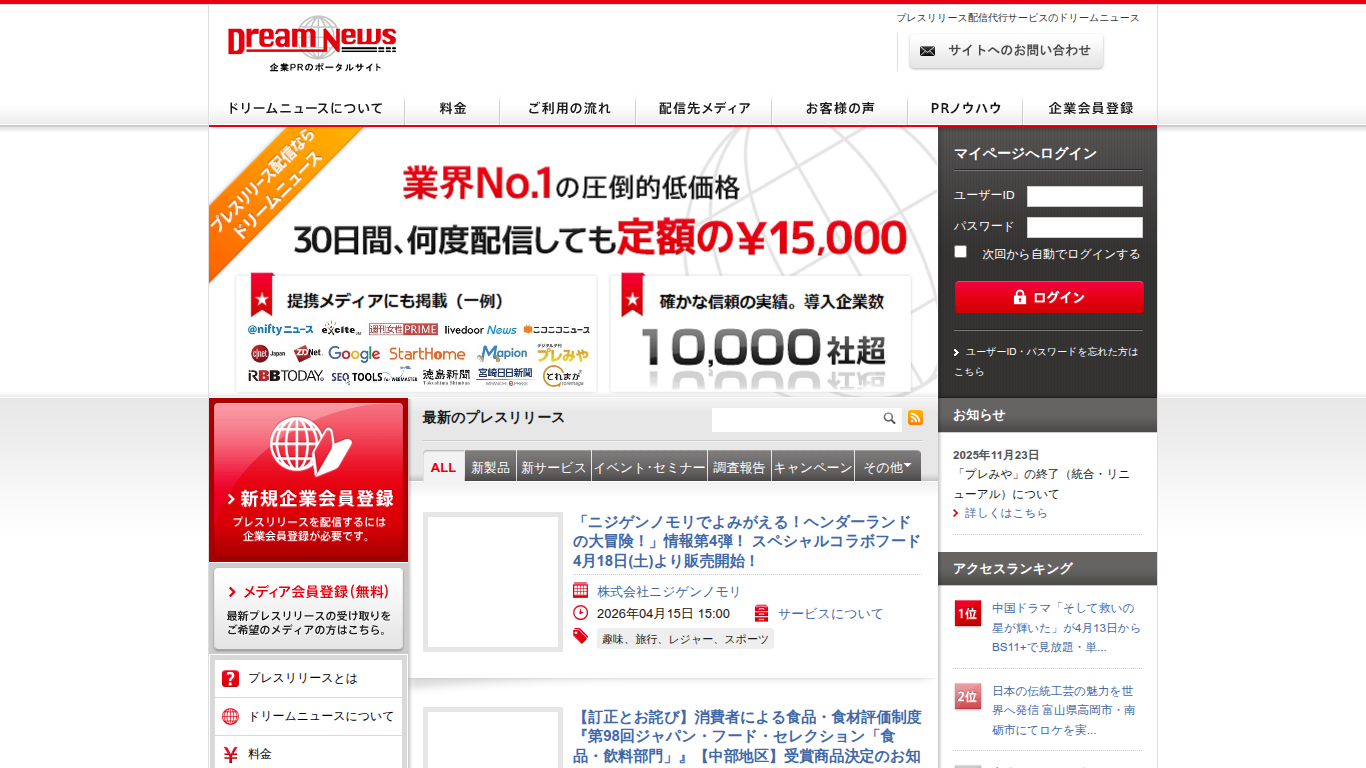Click the livedoor News logo

(x=481, y=329)
